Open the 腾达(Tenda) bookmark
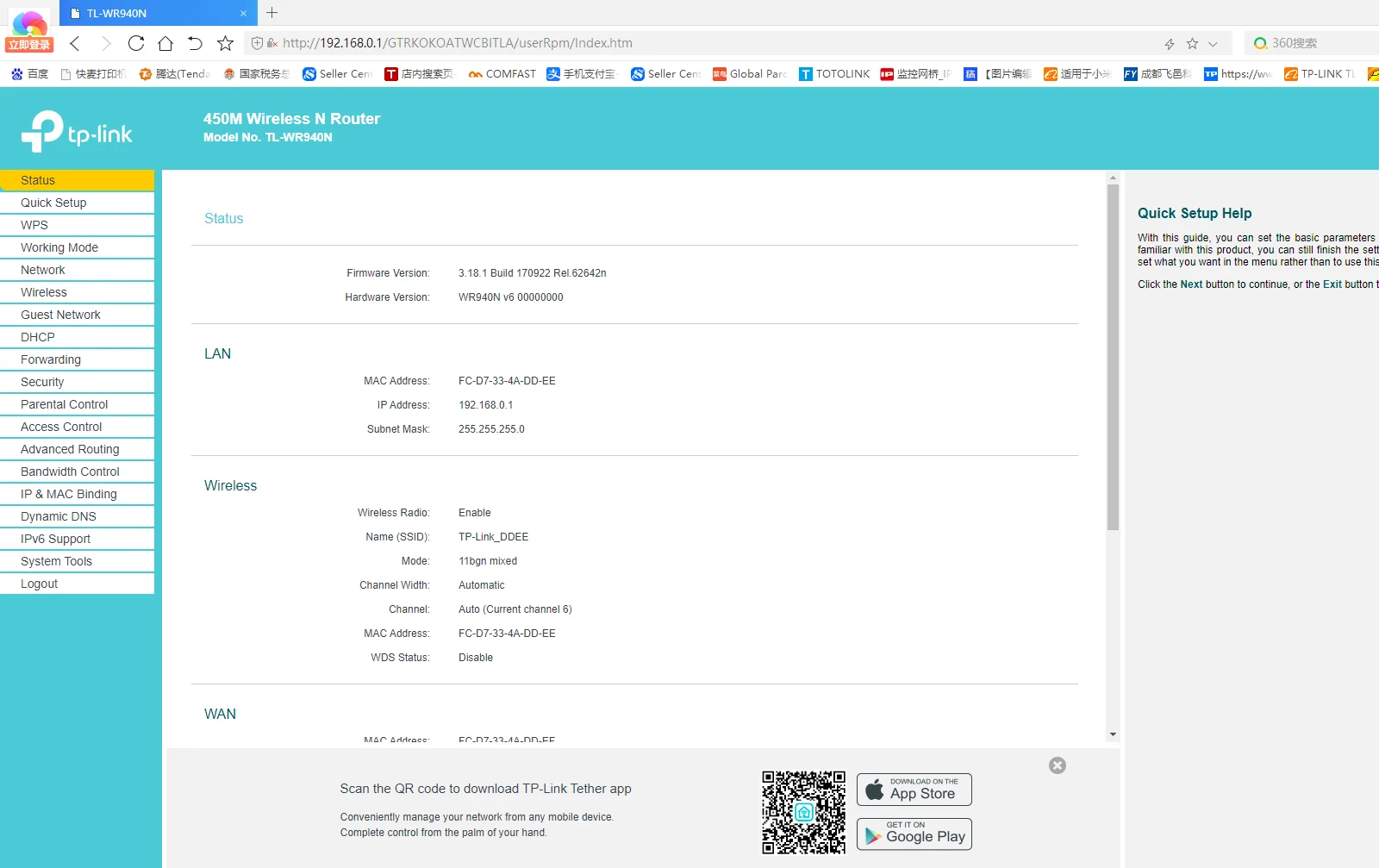 tap(175, 74)
